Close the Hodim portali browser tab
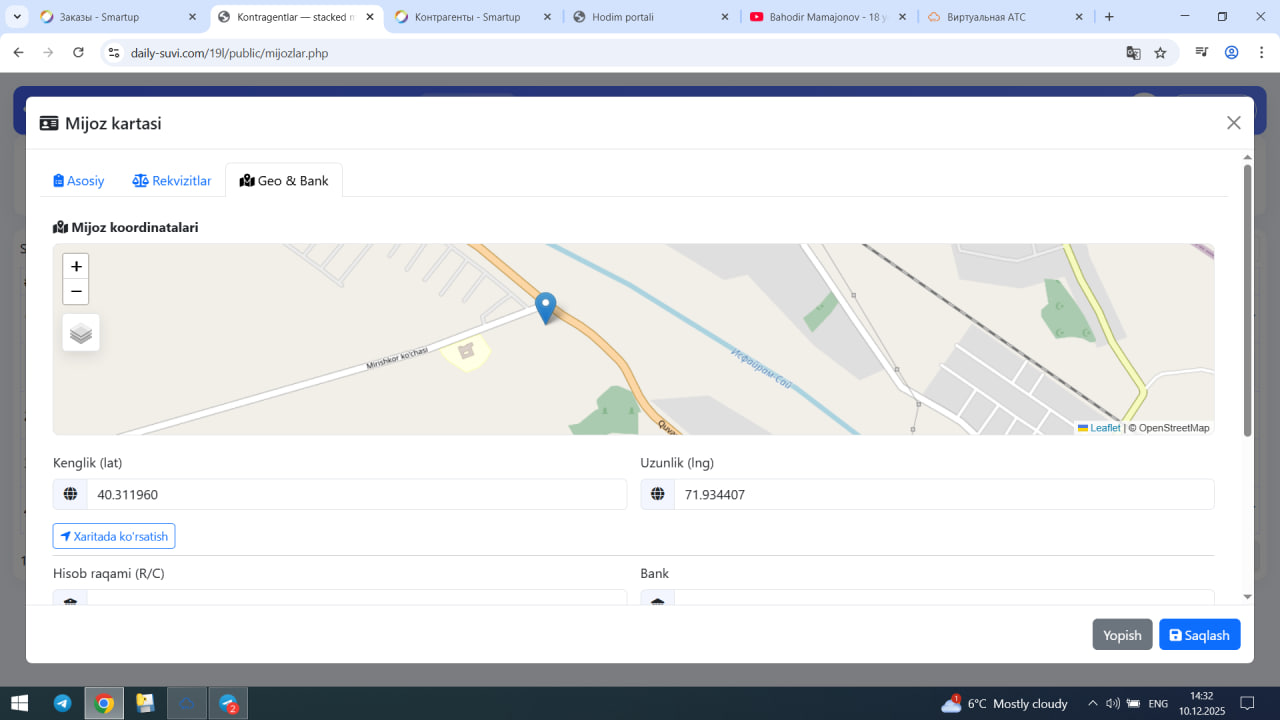This screenshot has height=720, width=1280. point(724,17)
